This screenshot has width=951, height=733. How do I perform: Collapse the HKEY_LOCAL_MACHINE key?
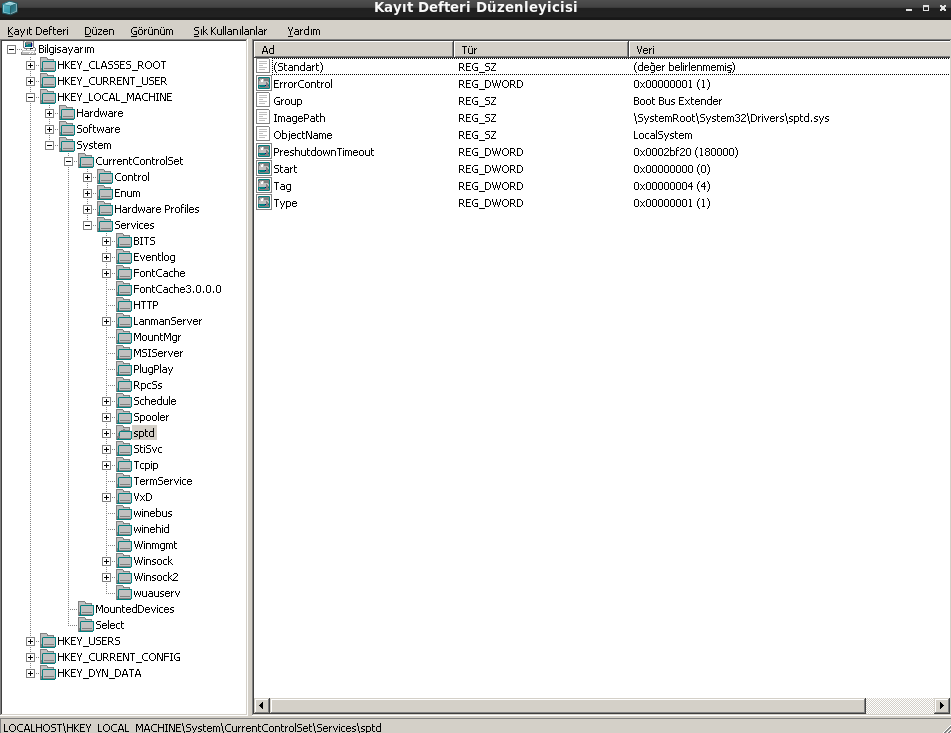30,97
